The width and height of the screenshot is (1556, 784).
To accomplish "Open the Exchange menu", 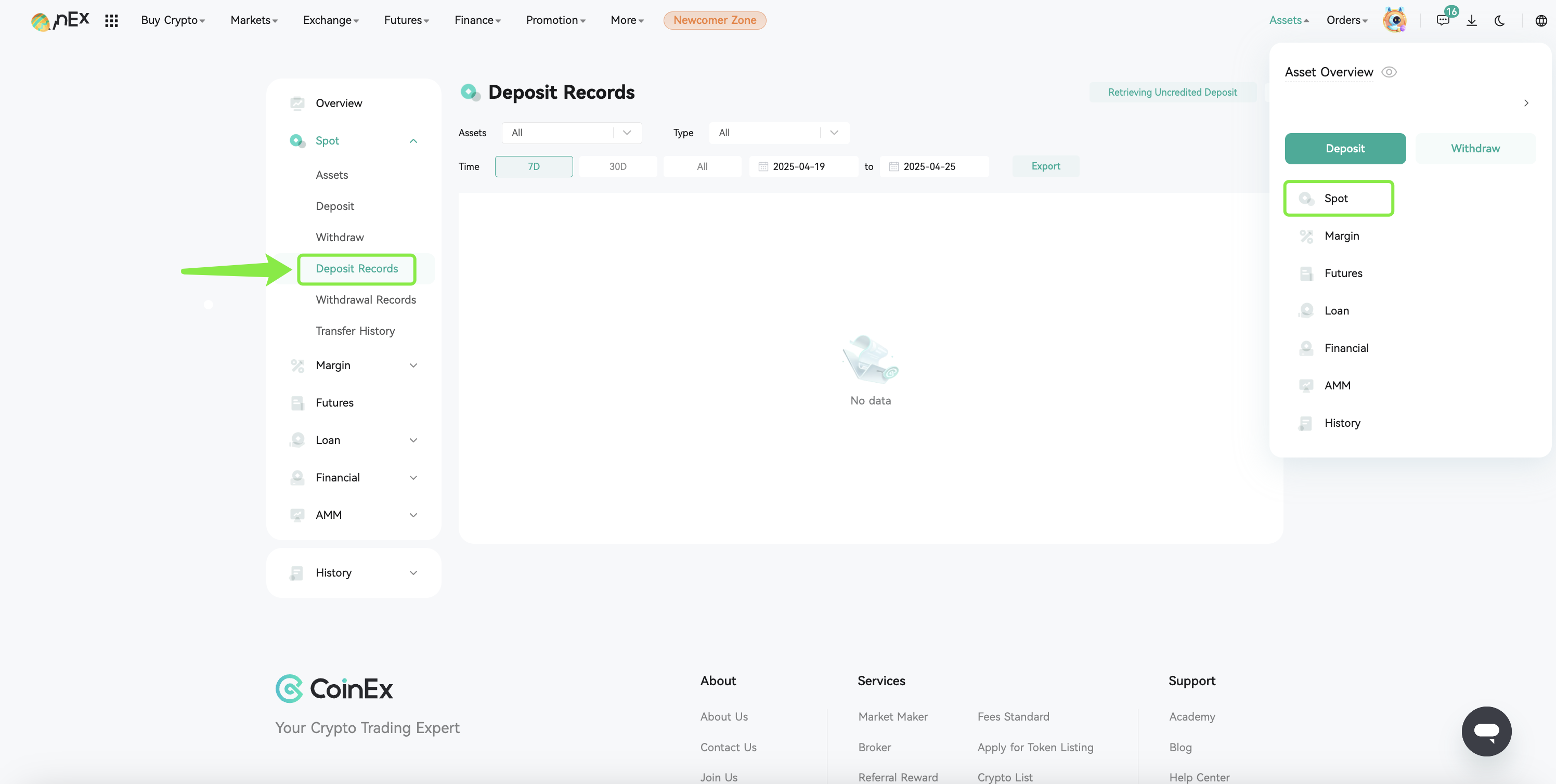I will click(330, 21).
